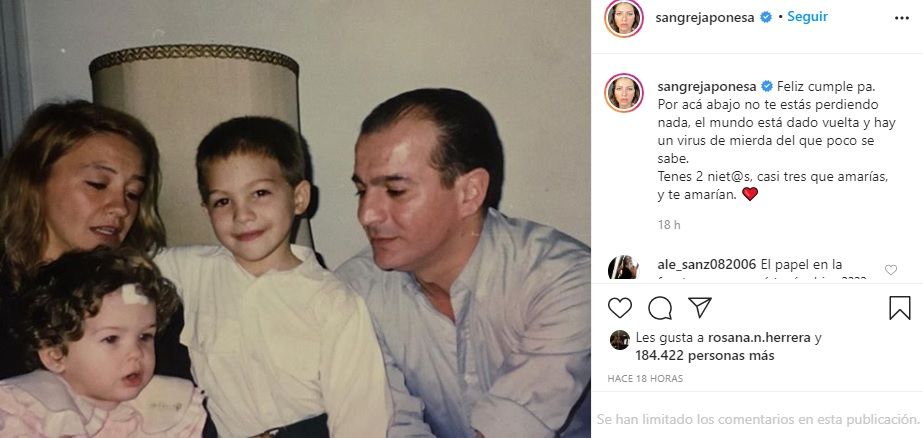Open ale_sanz082006 commenter avatar
The width and height of the screenshot is (923, 438).
pyautogui.click(x=623, y=268)
